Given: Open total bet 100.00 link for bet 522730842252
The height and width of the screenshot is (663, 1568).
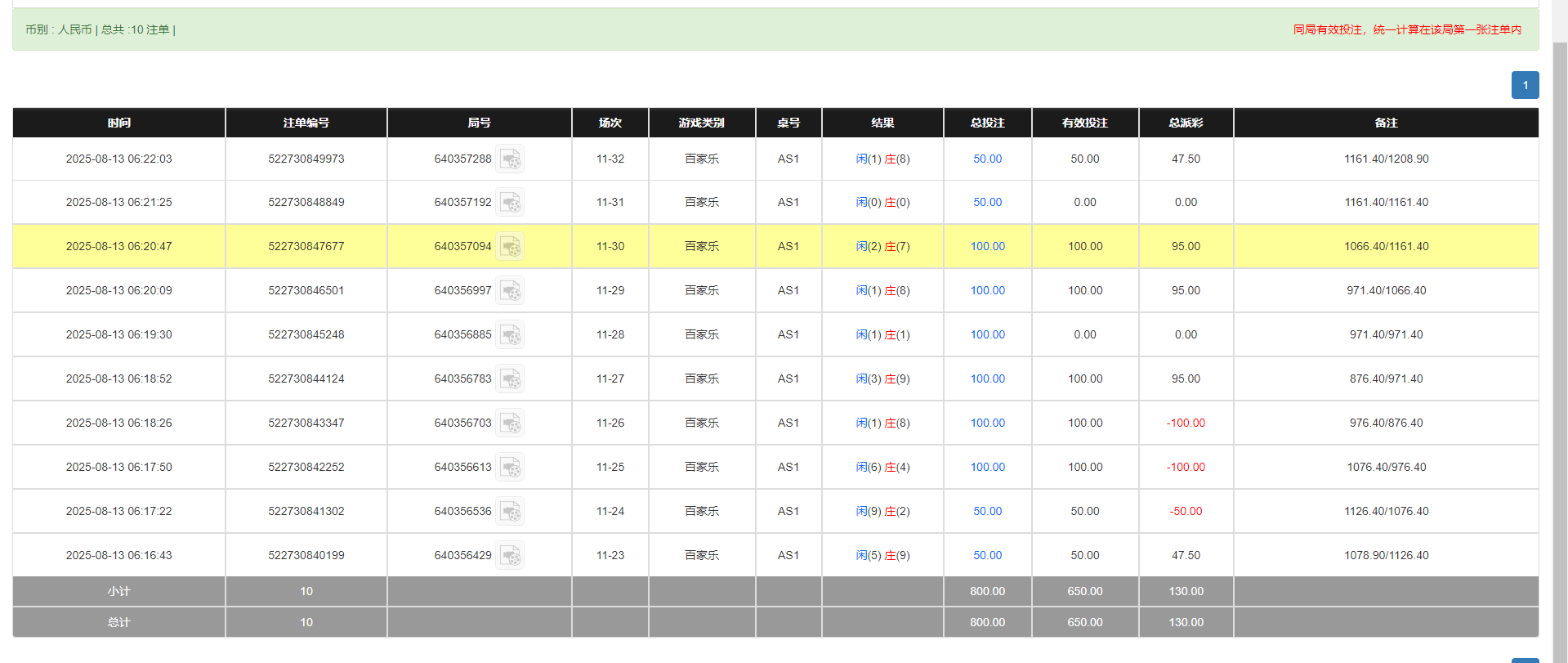Looking at the screenshot, I should click(987, 467).
